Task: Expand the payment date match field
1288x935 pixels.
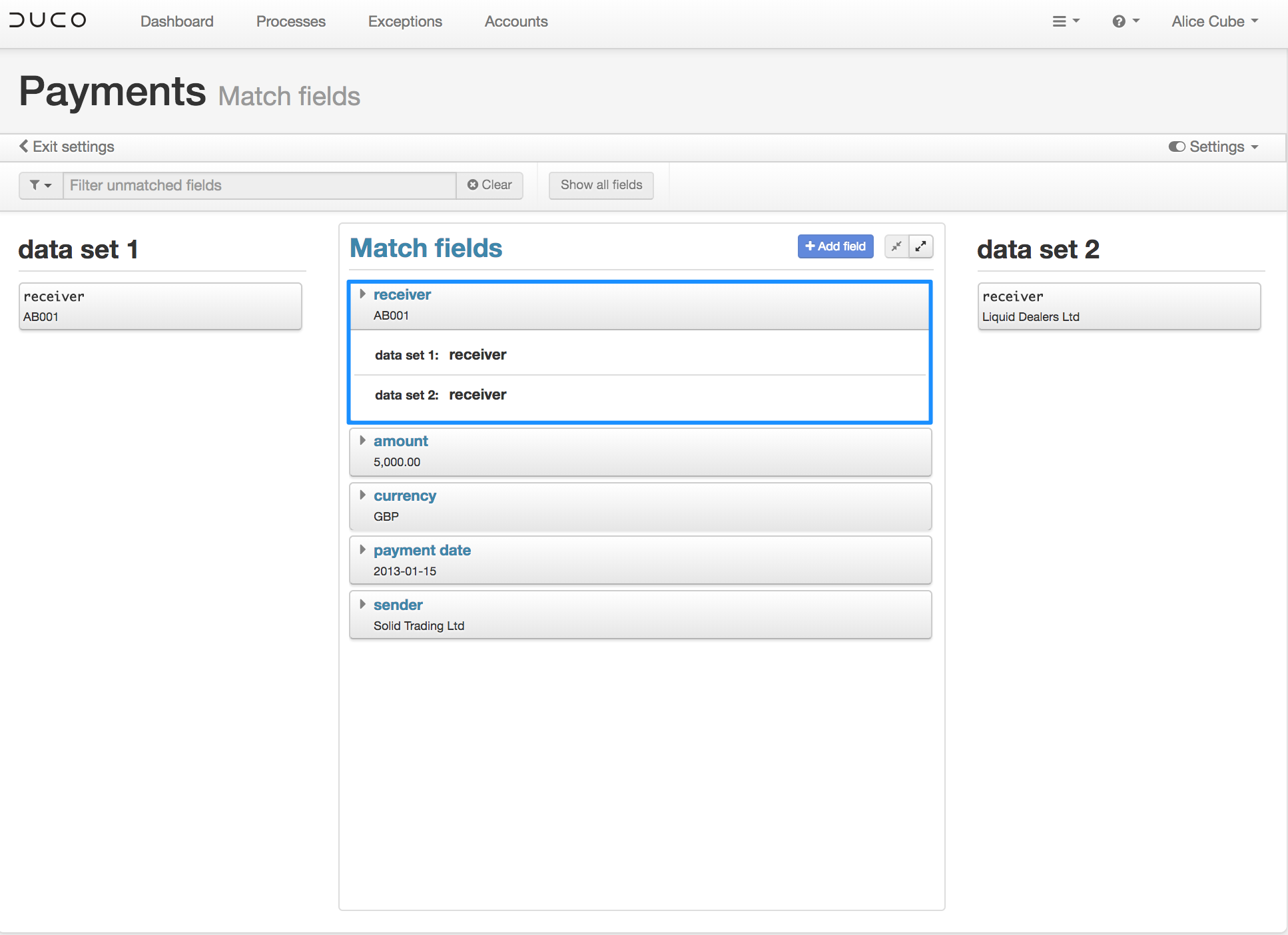Action: click(363, 549)
